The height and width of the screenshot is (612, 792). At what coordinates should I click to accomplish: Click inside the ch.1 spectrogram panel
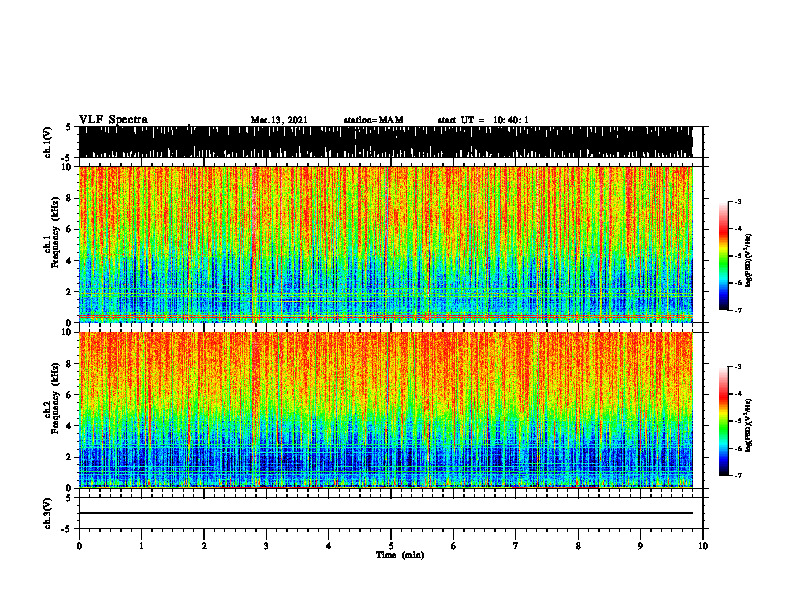(385, 244)
